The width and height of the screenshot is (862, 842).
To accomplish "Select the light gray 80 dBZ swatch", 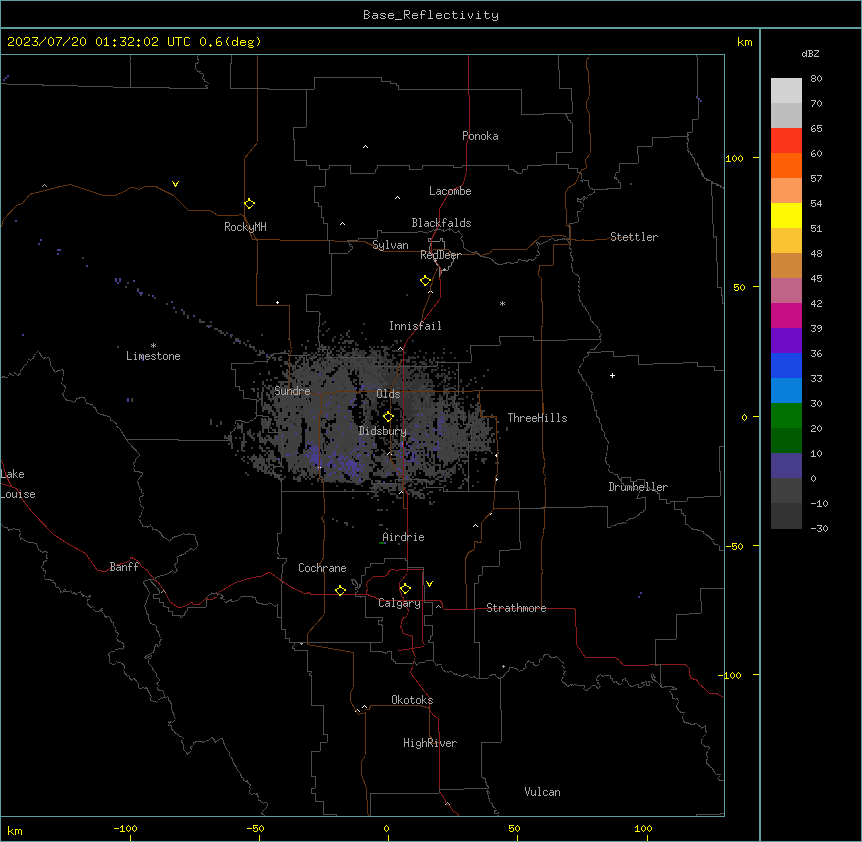I will pos(786,91).
